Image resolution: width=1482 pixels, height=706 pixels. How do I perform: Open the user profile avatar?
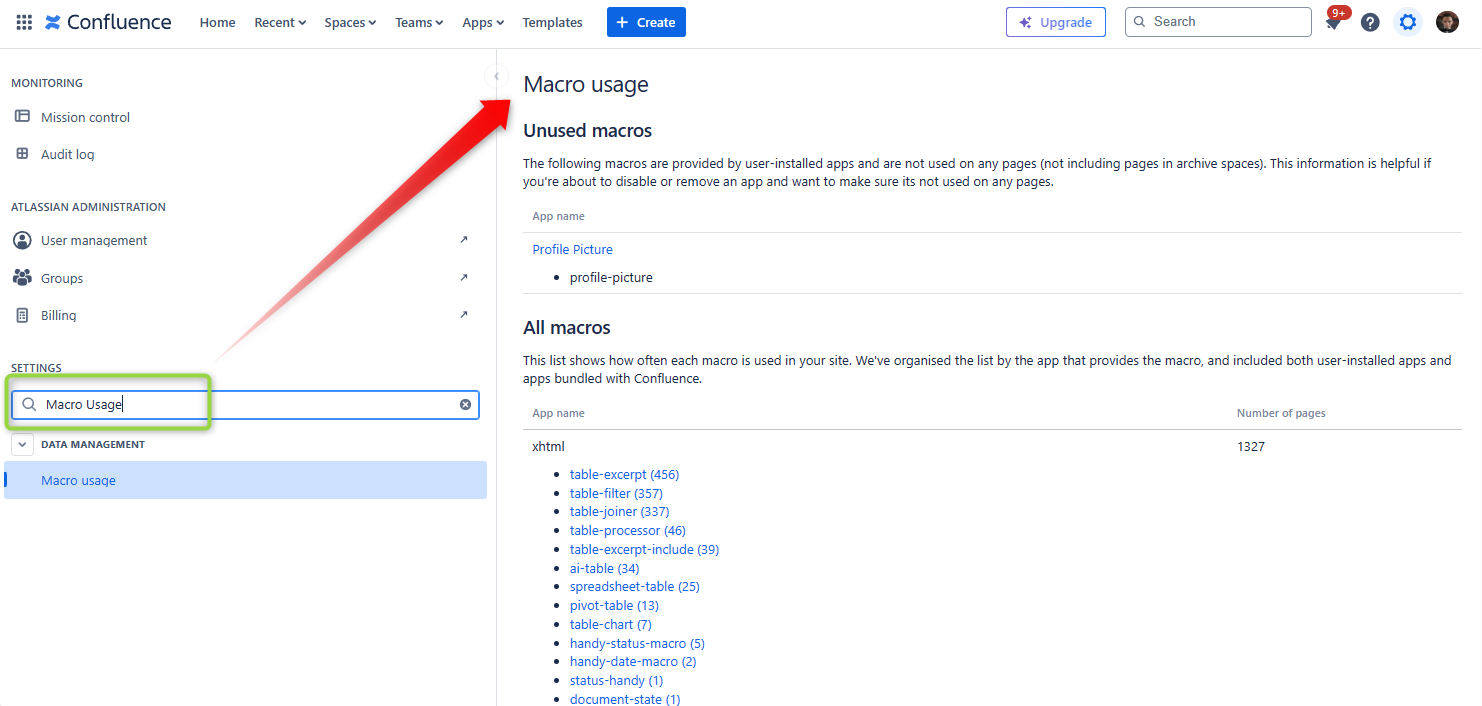pos(1447,22)
